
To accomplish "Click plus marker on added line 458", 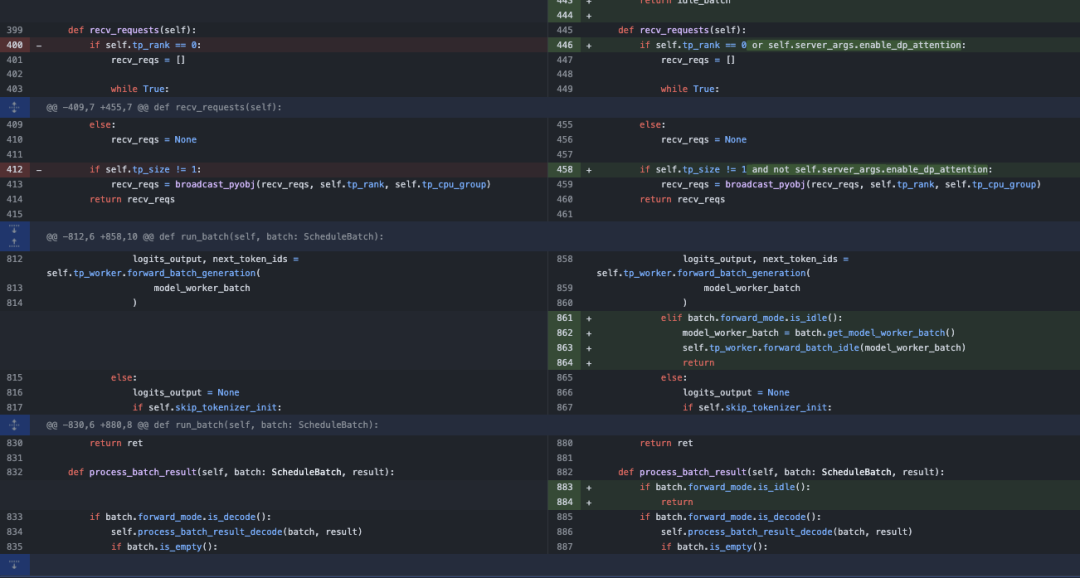I will pos(589,170).
